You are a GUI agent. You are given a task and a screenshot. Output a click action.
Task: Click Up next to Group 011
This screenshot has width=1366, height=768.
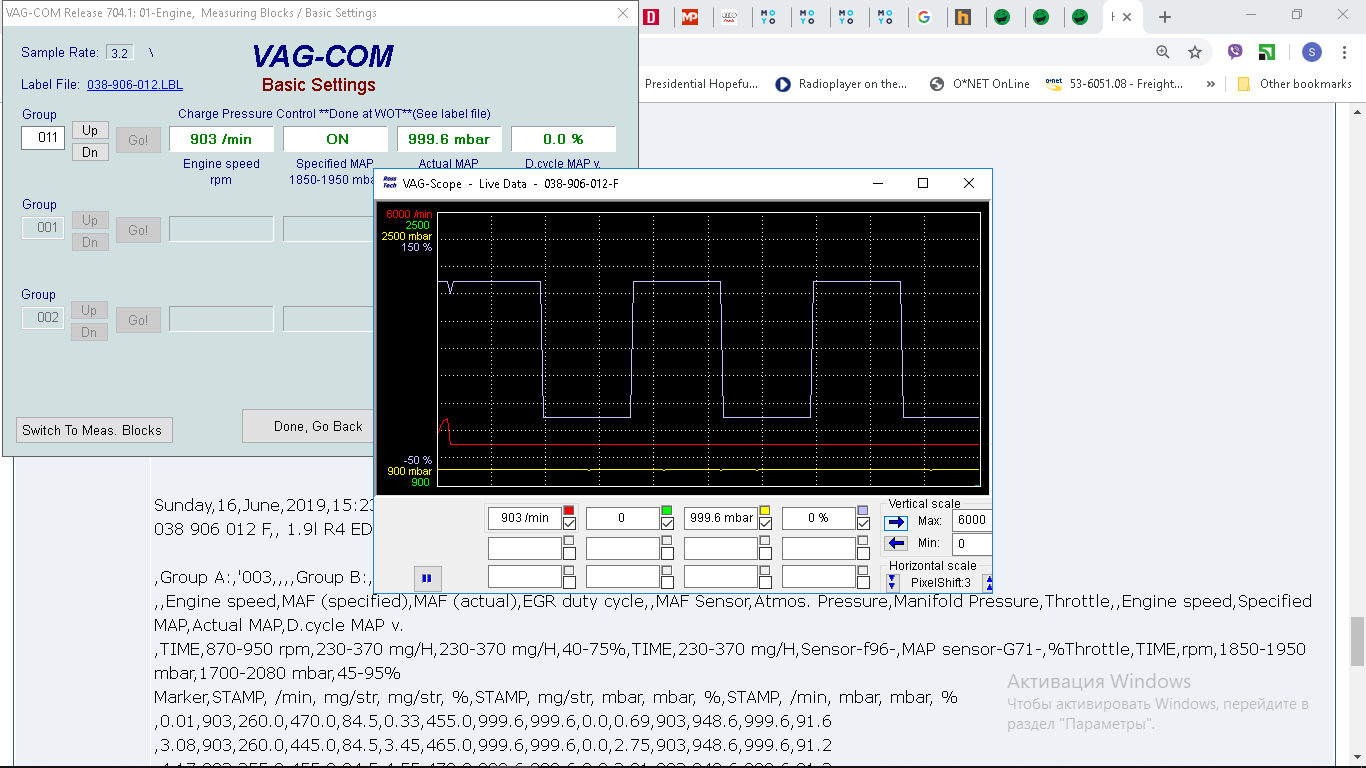click(x=90, y=130)
